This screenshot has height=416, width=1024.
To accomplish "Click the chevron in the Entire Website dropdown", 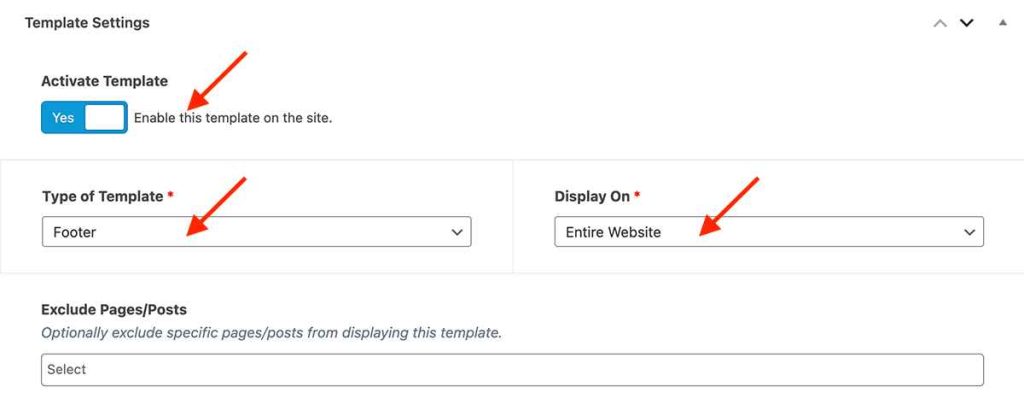I will click(969, 232).
